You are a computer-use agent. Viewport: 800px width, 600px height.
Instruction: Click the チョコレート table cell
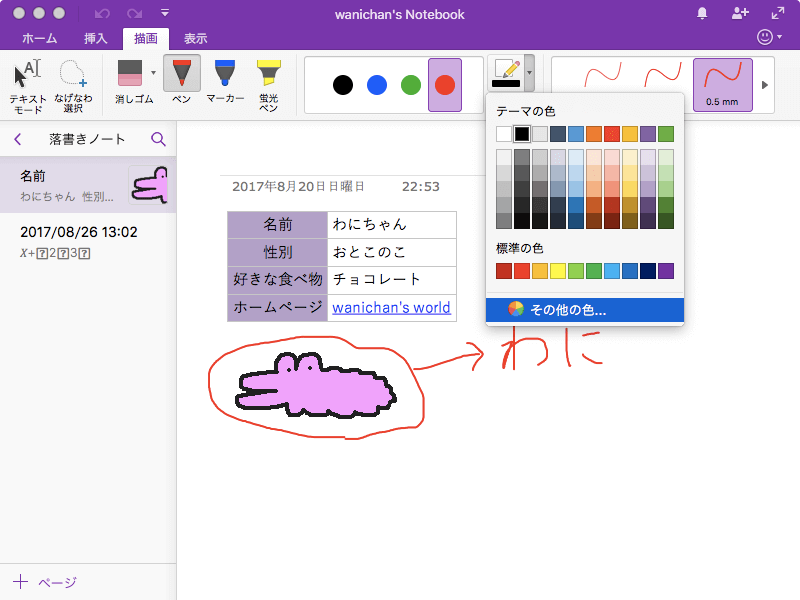pos(392,280)
